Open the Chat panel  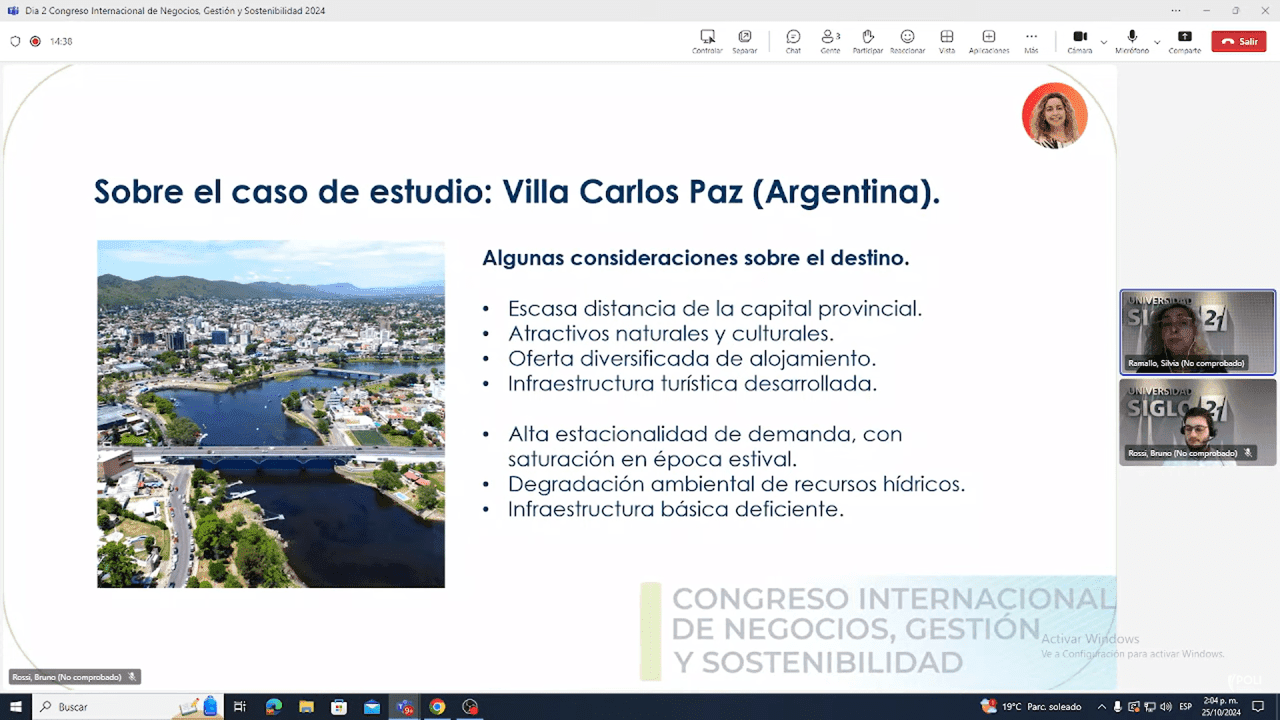(x=793, y=40)
